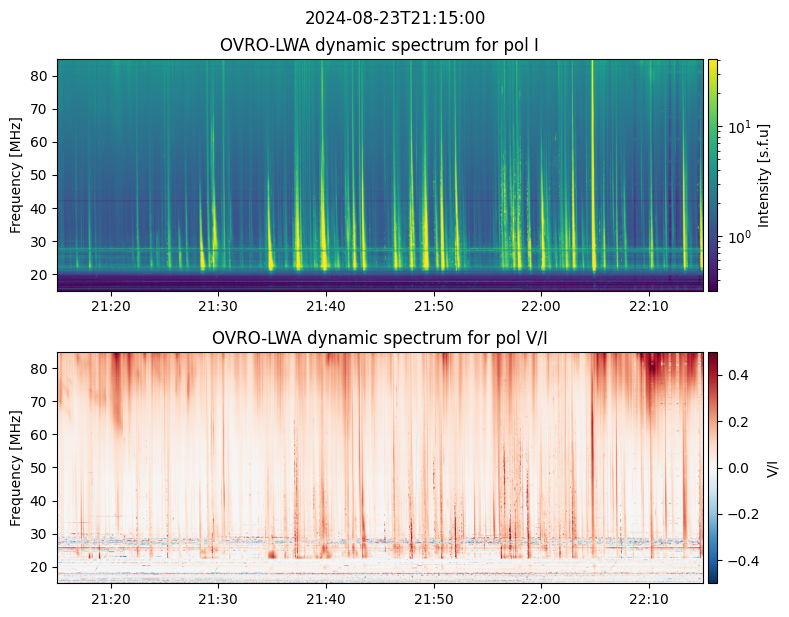Click the bottom plot's Frequency [MHz] axis label
Screen dimensions: 789x617
click(x=15, y=468)
